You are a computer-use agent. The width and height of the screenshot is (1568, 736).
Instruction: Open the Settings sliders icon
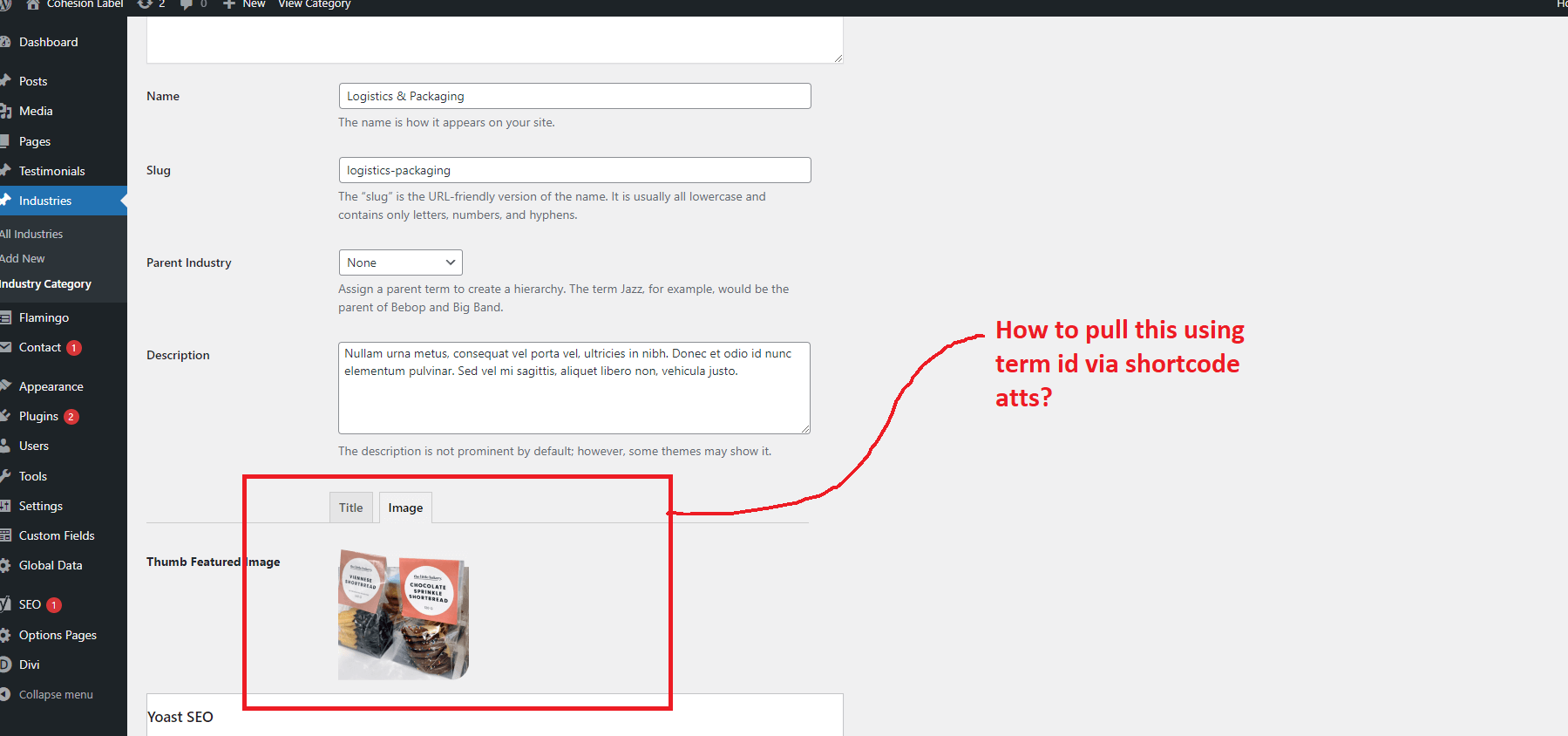[4, 506]
